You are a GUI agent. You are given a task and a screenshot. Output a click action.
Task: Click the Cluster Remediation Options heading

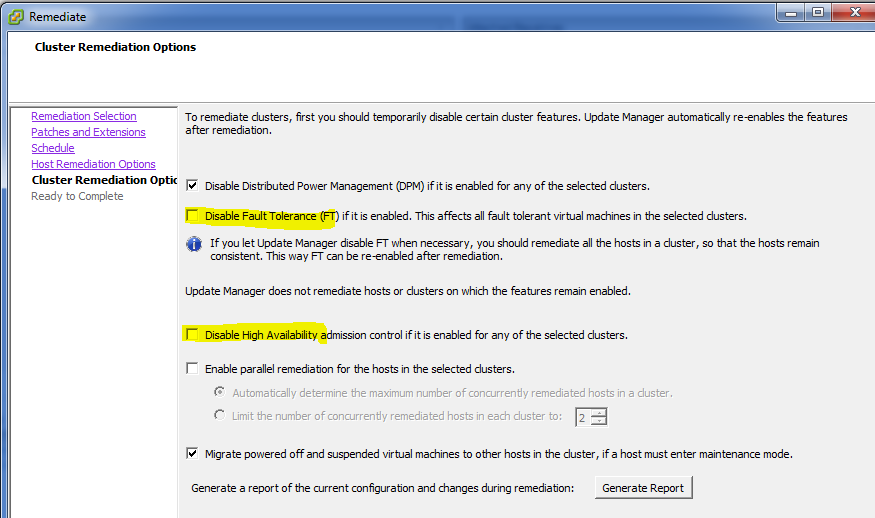[x=116, y=47]
